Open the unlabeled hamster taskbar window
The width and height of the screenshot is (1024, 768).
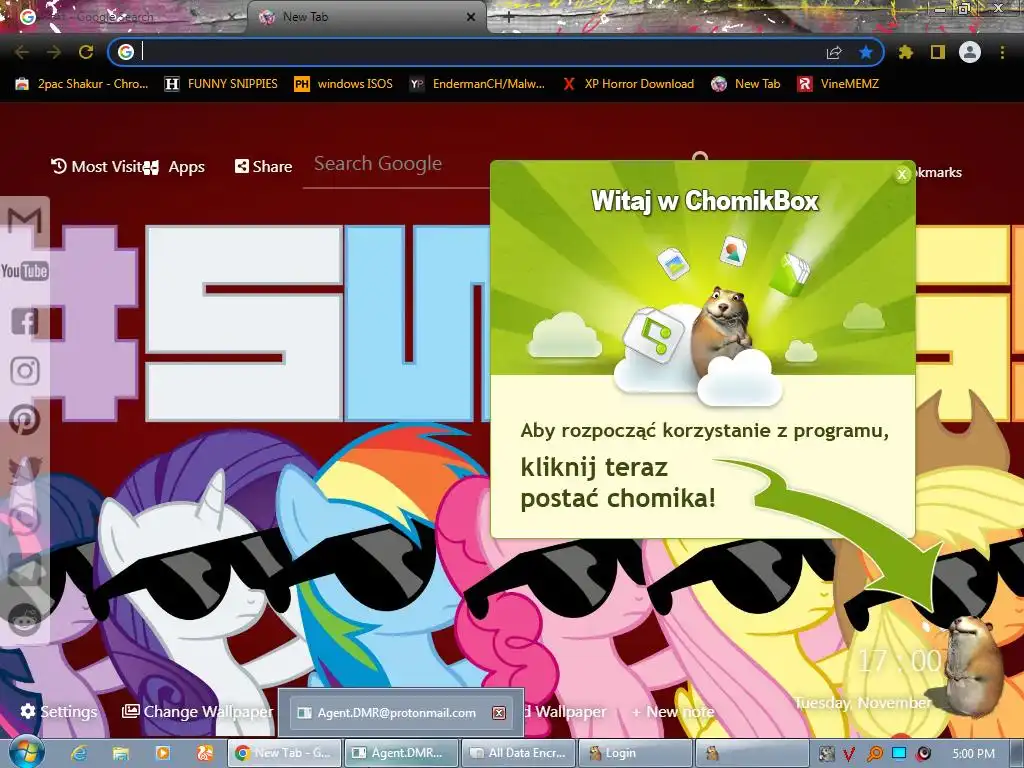coord(752,753)
